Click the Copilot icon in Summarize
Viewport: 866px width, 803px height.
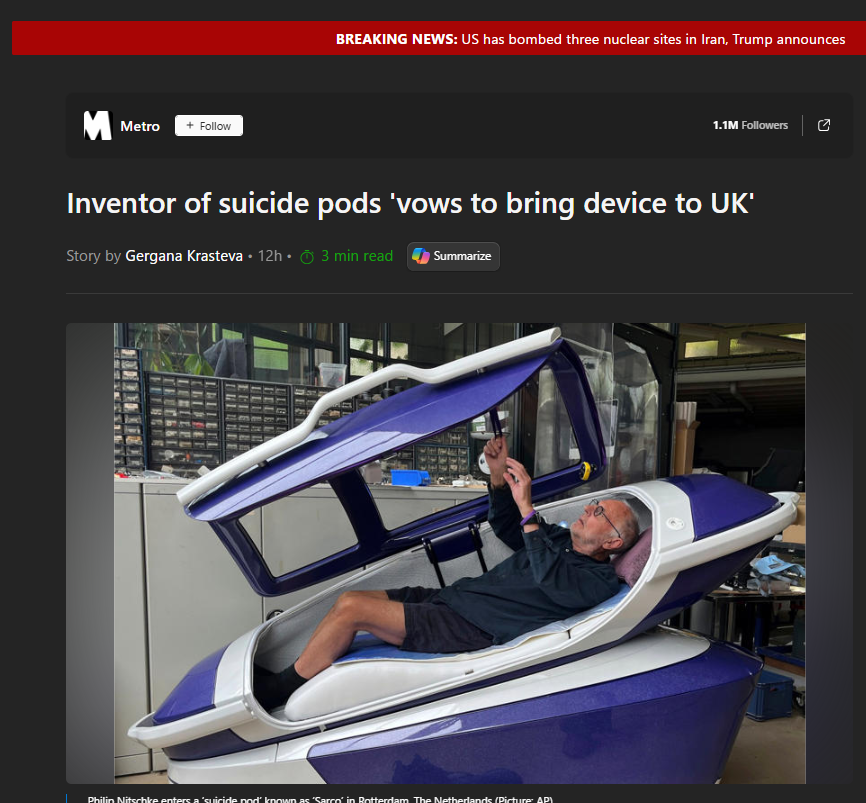[x=420, y=256]
